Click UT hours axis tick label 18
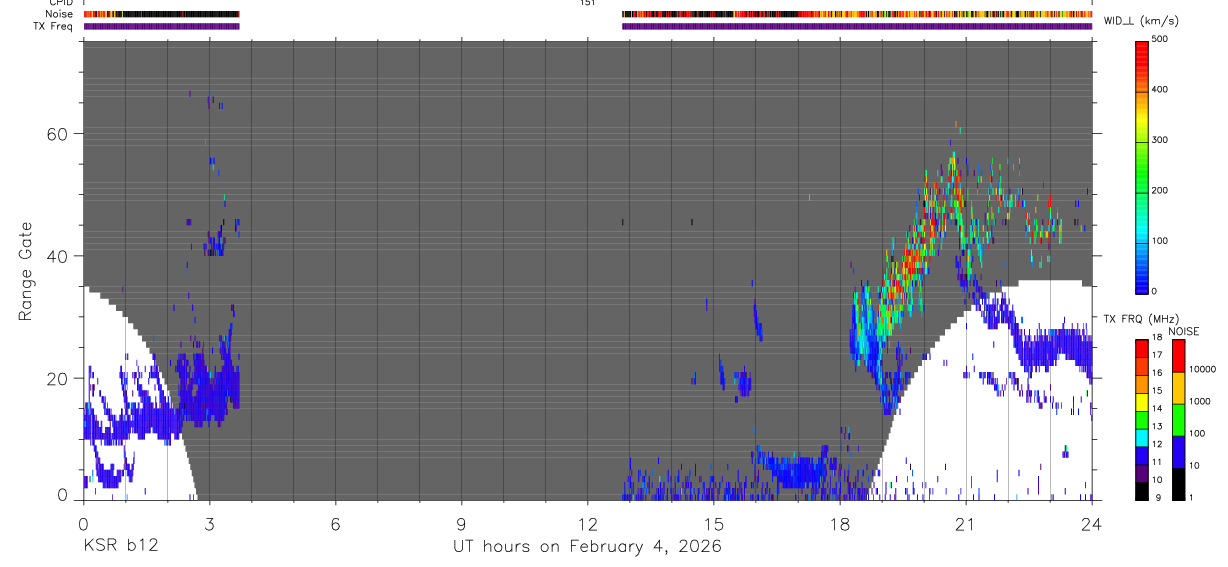The height and width of the screenshot is (567, 1228). coord(839,523)
